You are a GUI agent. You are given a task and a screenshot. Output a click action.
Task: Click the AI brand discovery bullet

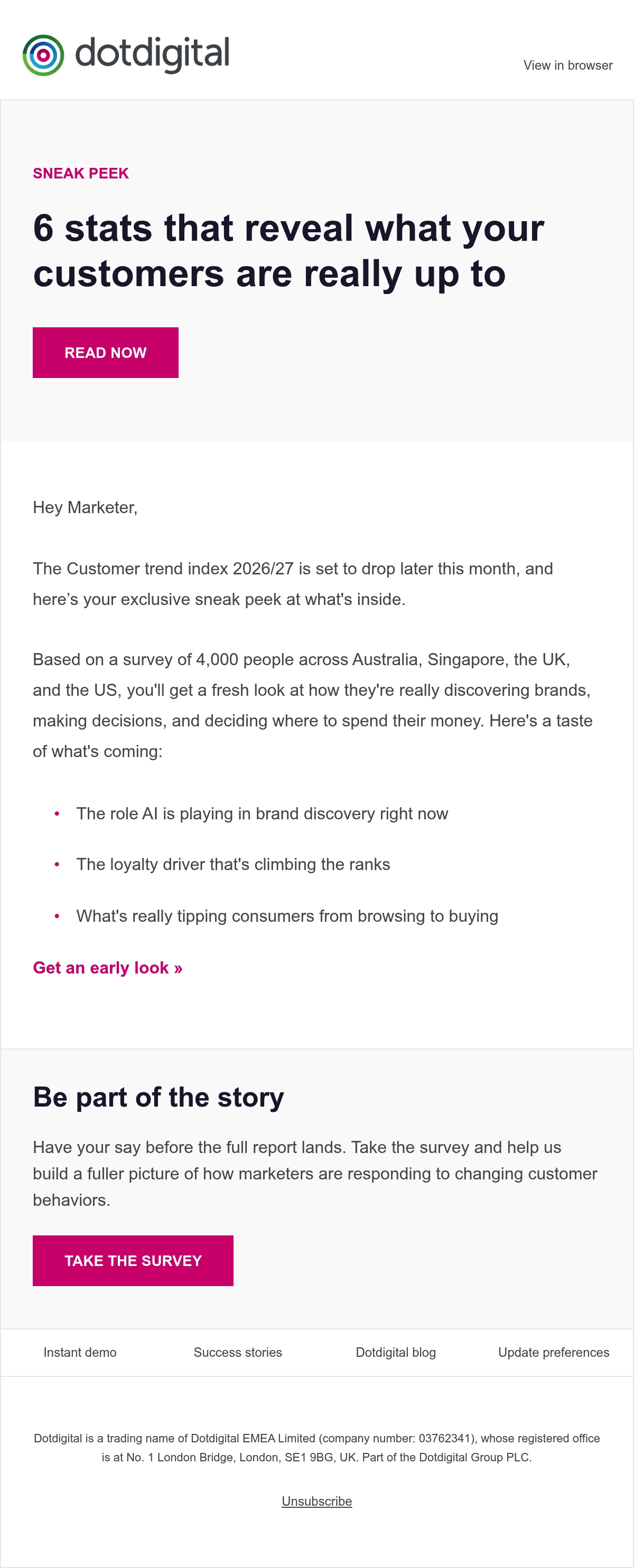click(263, 814)
